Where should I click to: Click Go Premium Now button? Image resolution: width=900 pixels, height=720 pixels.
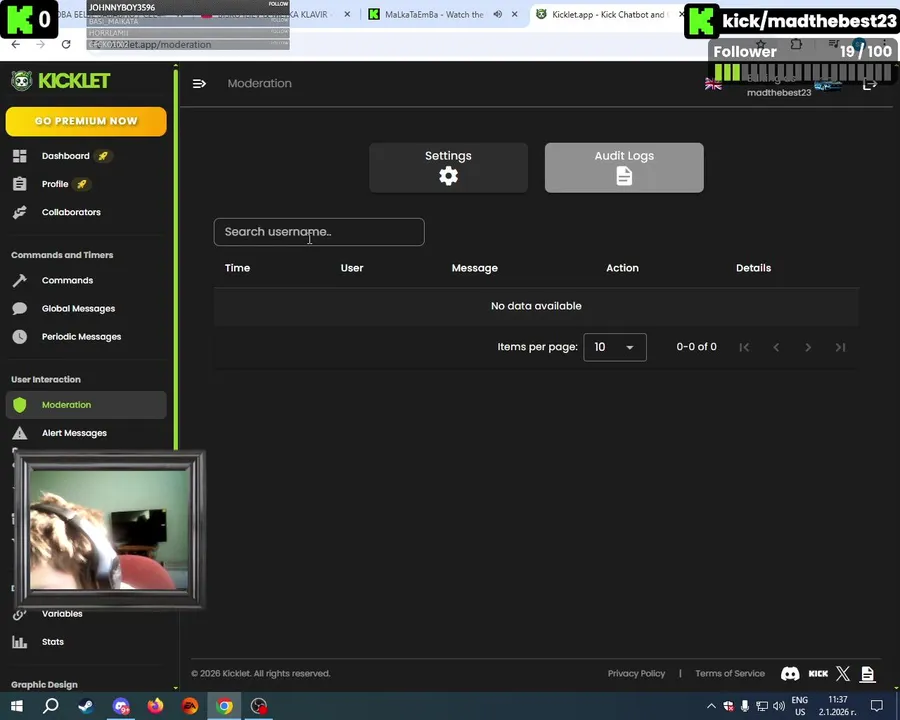[x=86, y=121]
